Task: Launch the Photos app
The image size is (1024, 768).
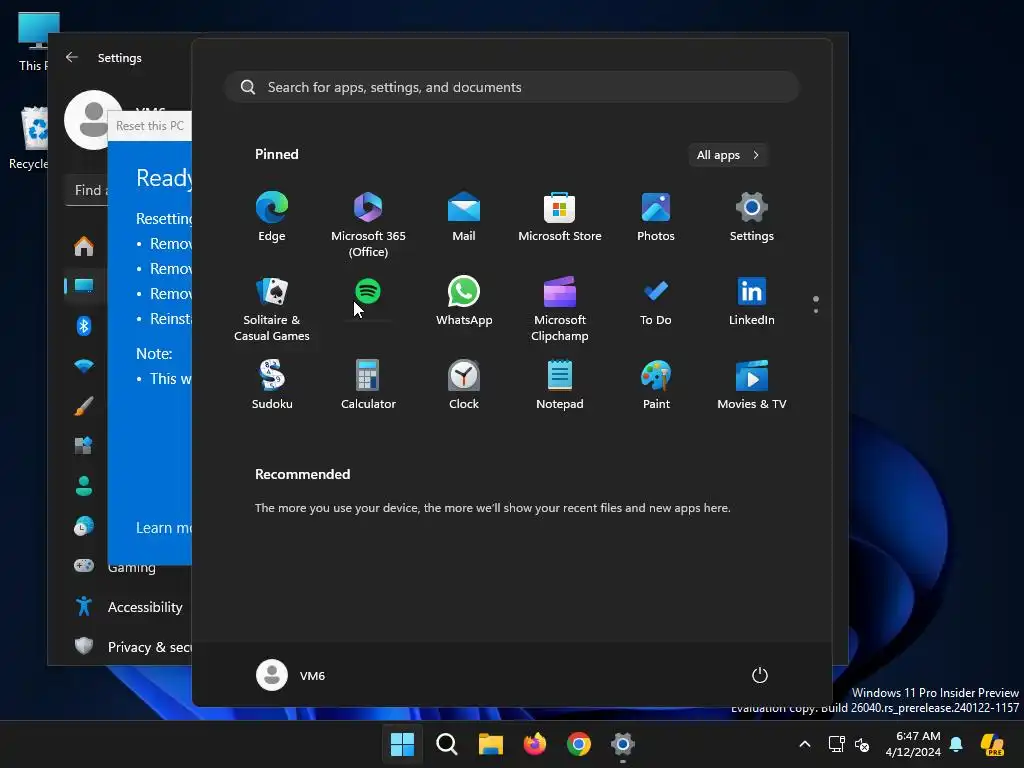Action: click(656, 217)
